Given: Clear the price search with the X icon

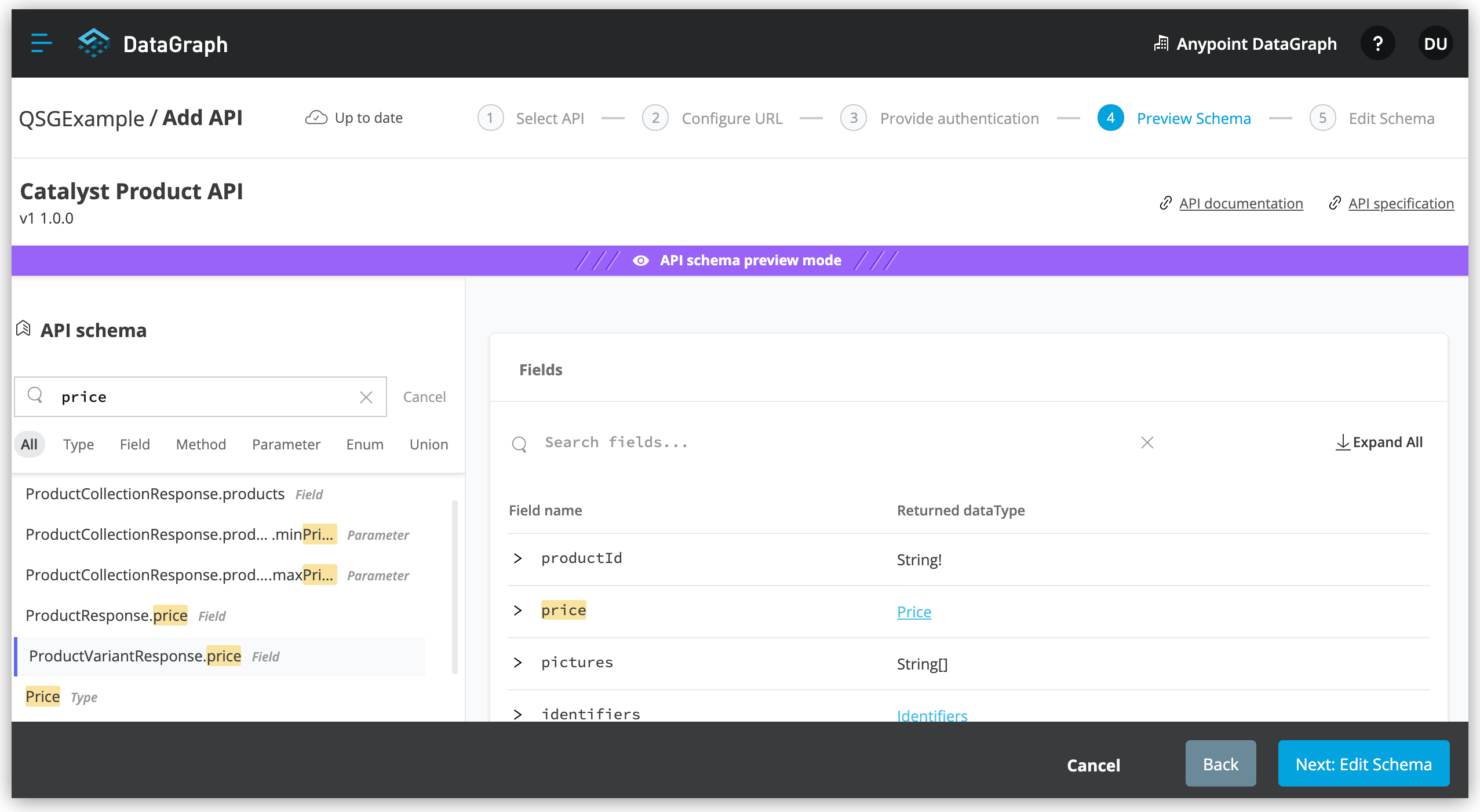Looking at the screenshot, I should (x=366, y=397).
